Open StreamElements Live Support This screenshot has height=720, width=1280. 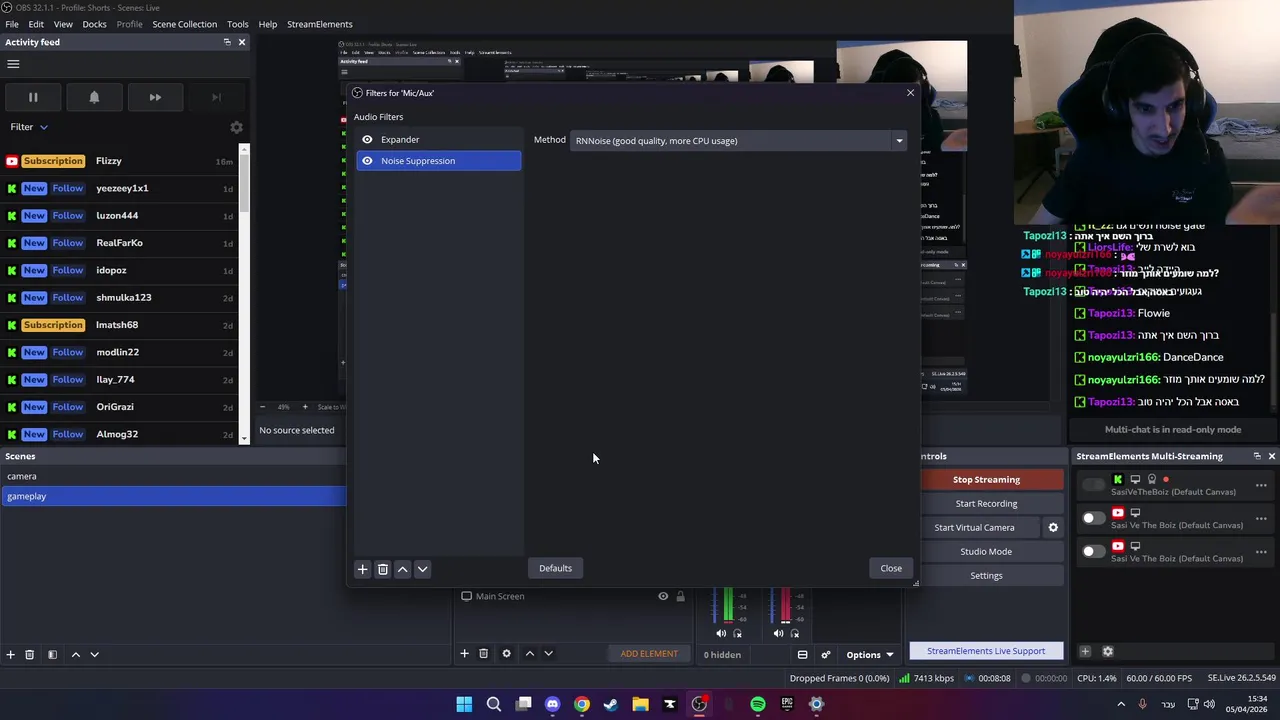[986, 651]
